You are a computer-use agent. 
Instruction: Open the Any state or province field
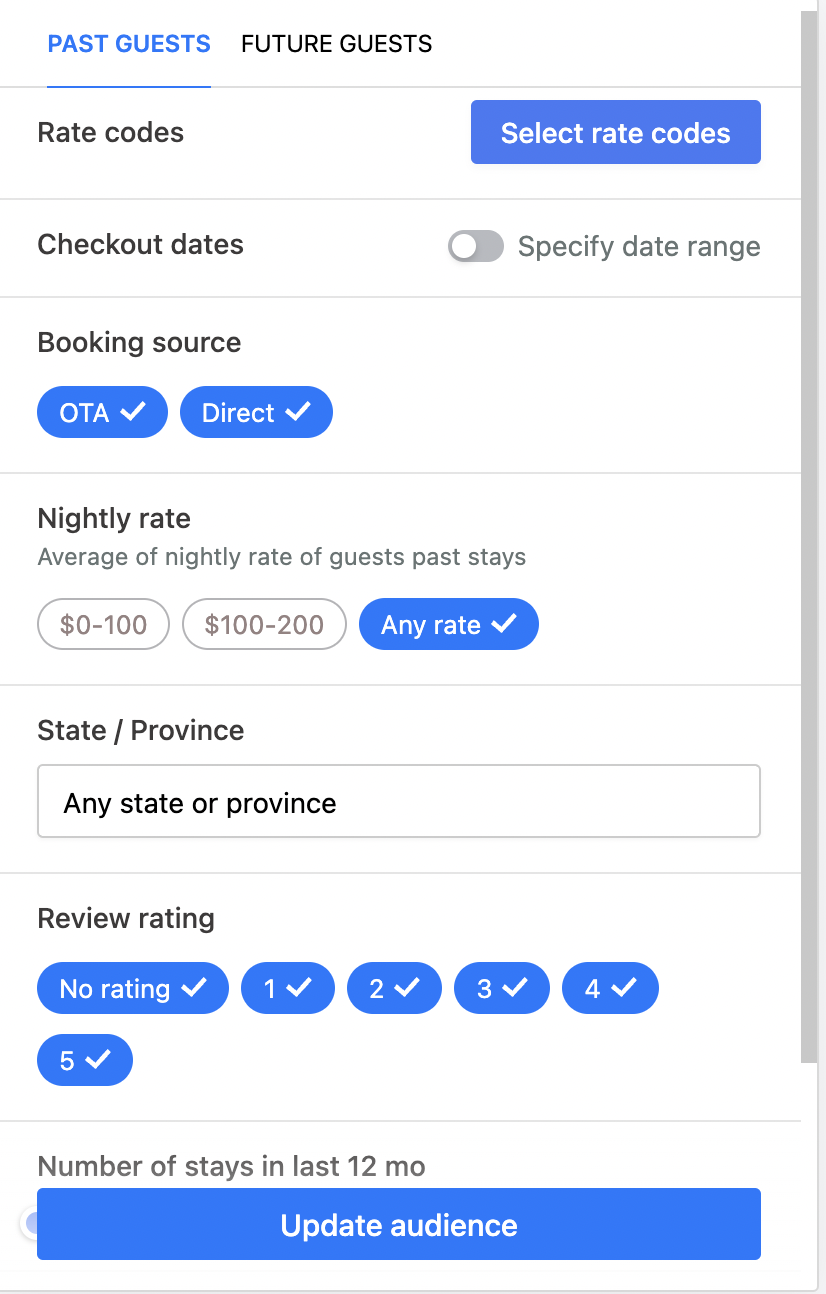398,802
